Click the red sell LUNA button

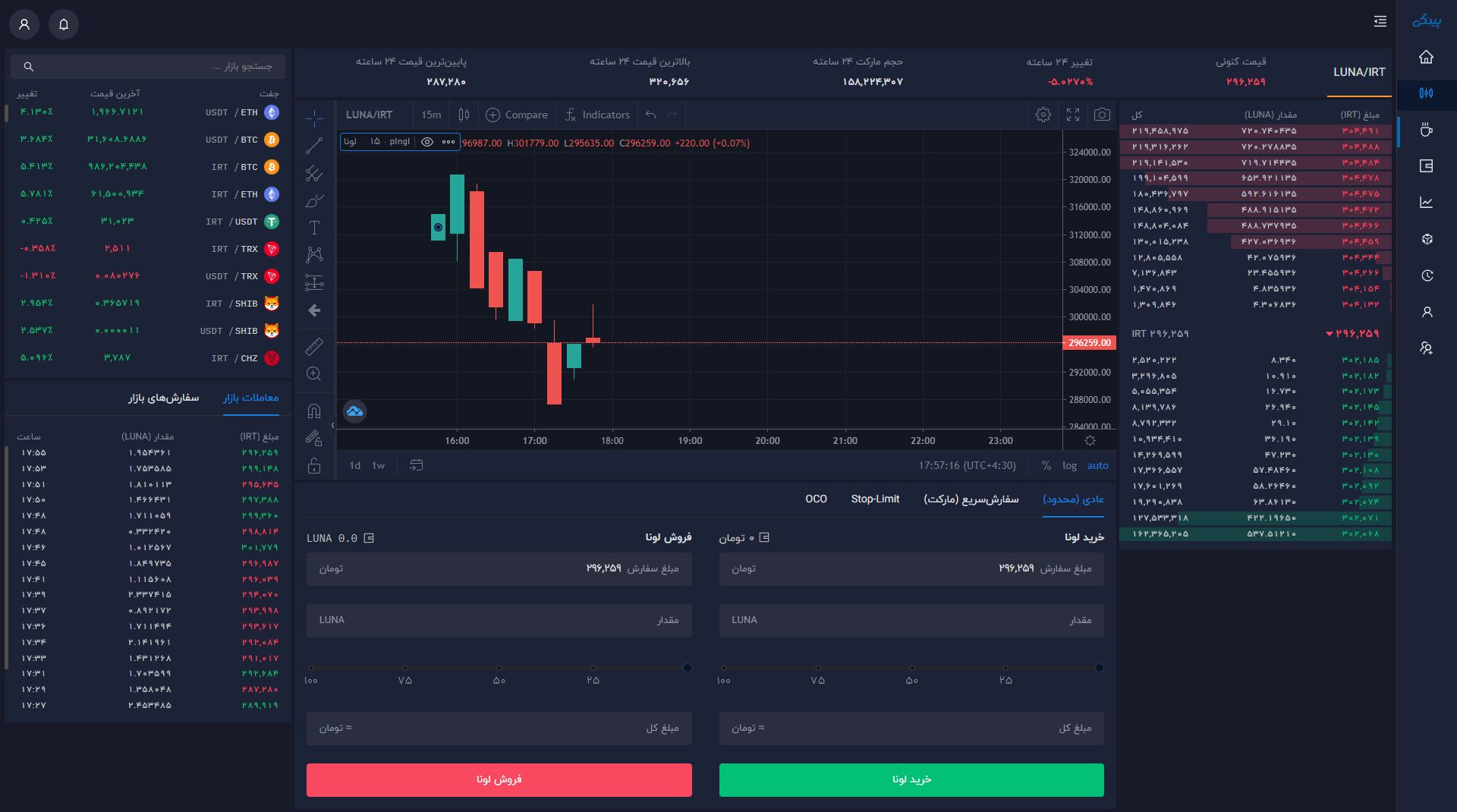click(x=499, y=779)
